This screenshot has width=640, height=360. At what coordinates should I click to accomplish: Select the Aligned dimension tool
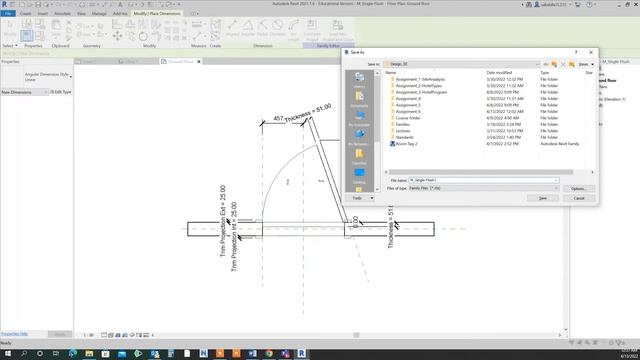[233, 29]
